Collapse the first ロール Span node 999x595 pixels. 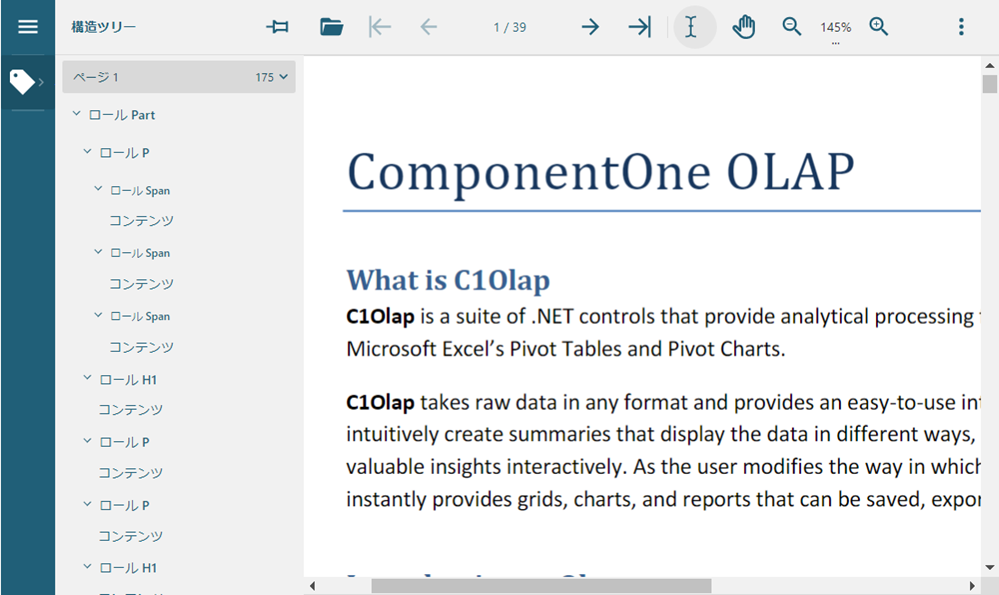(98, 189)
